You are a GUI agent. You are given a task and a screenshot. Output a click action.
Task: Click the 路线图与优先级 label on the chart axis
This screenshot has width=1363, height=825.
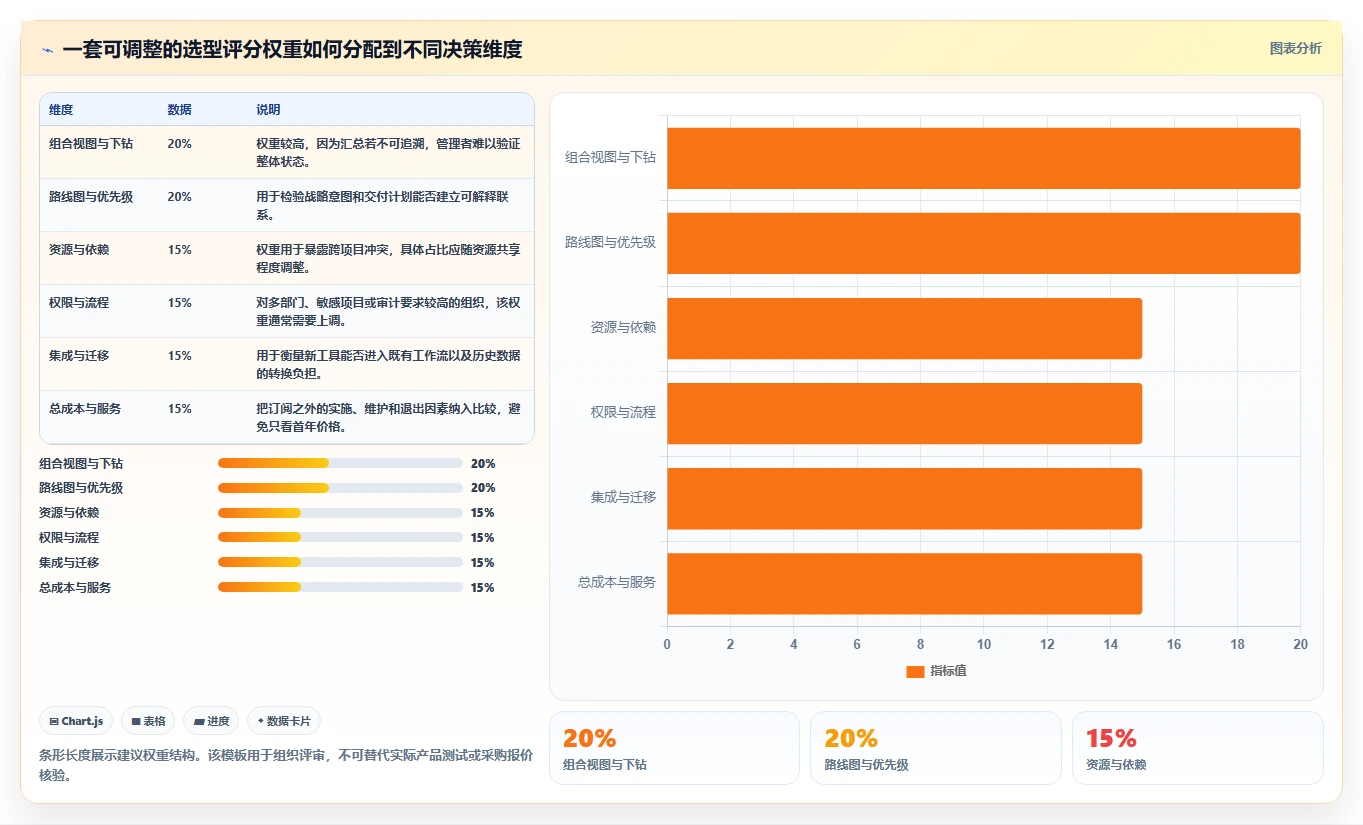[611, 243]
